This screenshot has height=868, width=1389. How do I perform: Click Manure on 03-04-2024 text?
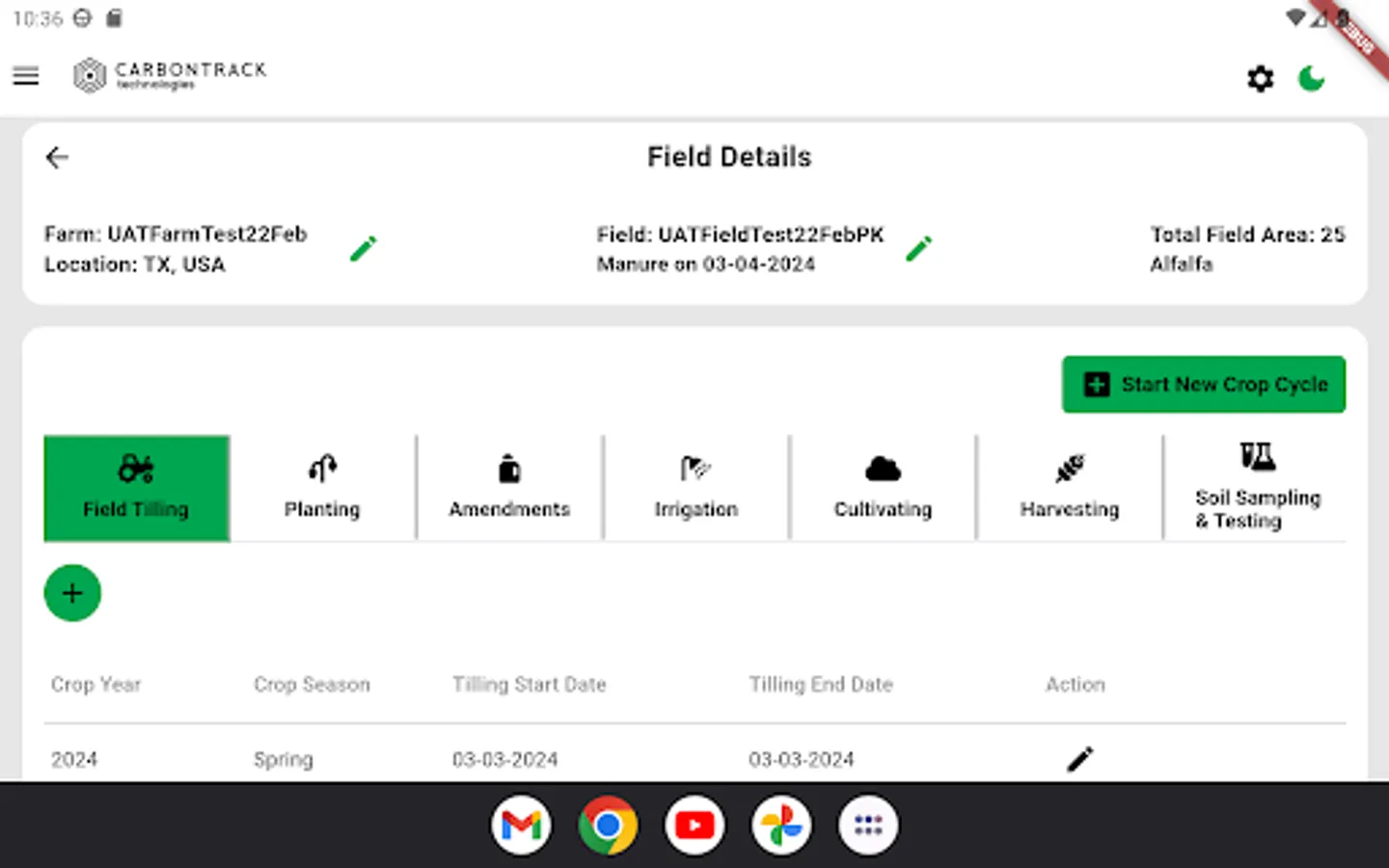[705, 264]
